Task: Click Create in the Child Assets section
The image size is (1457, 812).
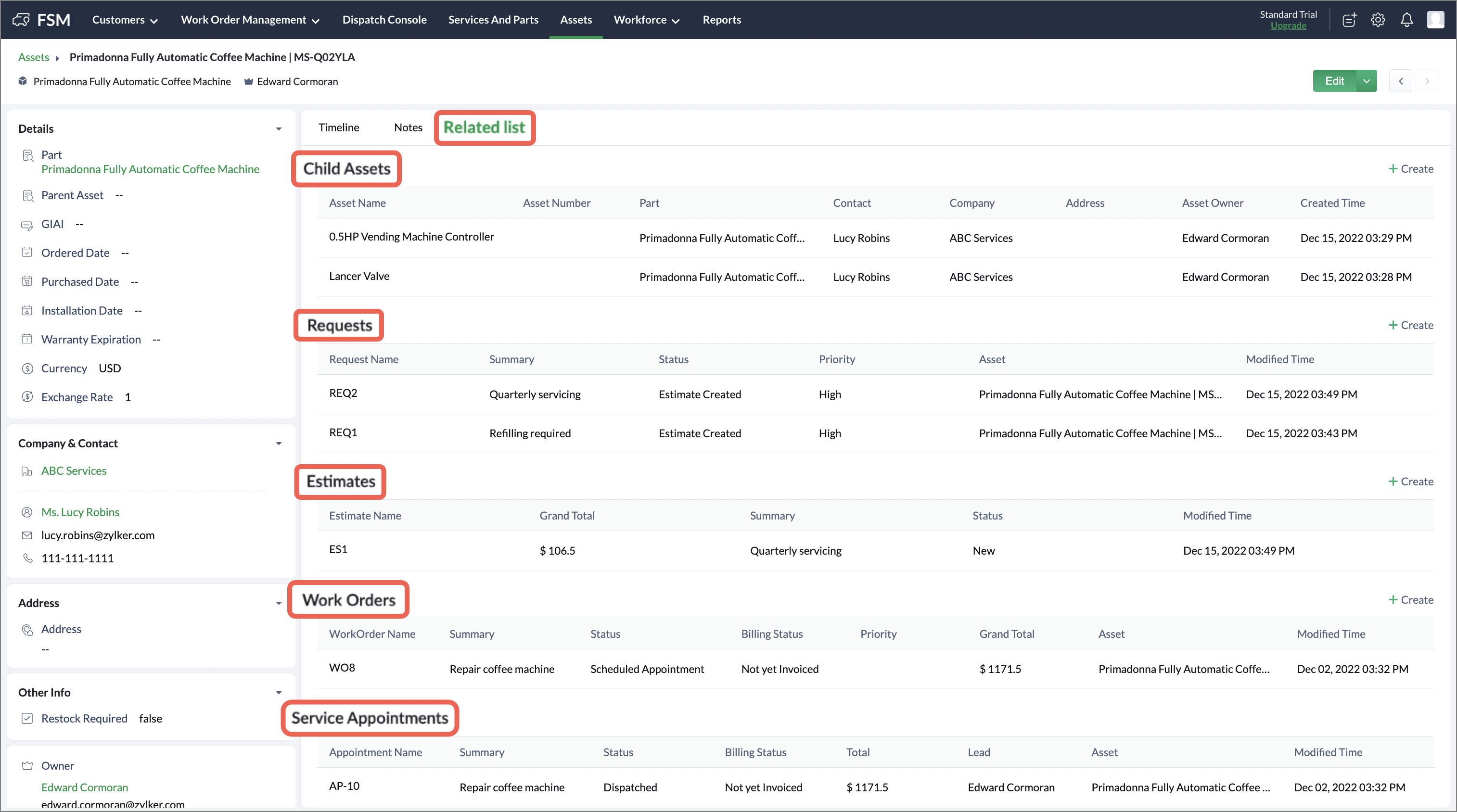Action: click(1411, 168)
